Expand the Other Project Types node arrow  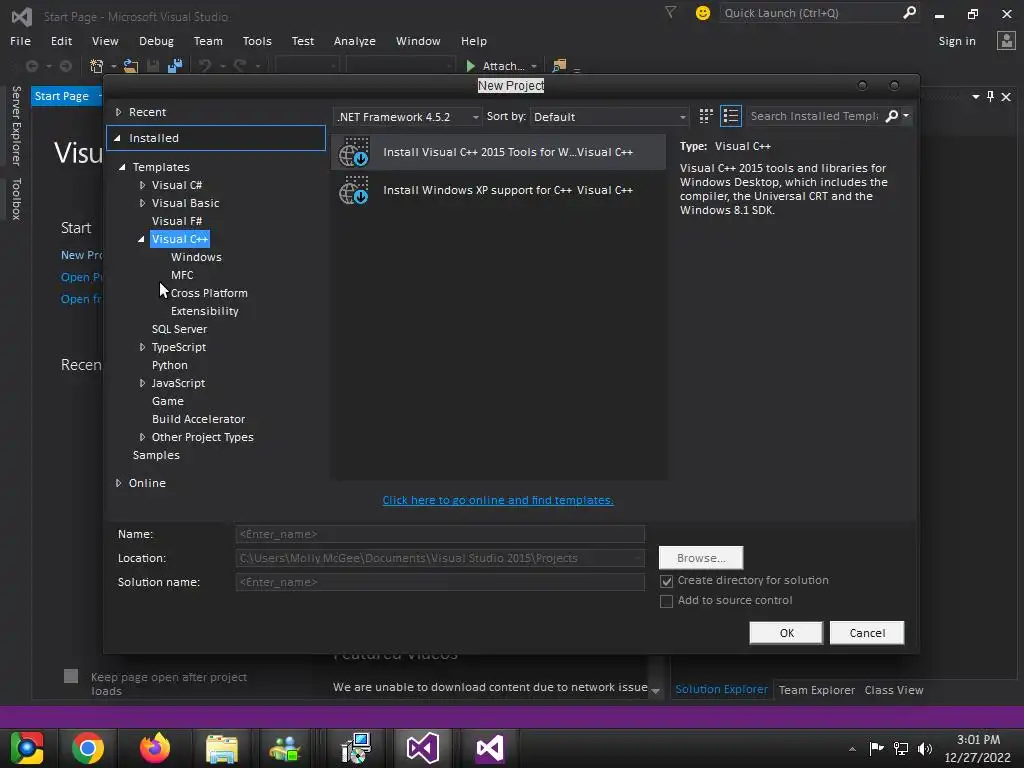[x=142, y=438]
